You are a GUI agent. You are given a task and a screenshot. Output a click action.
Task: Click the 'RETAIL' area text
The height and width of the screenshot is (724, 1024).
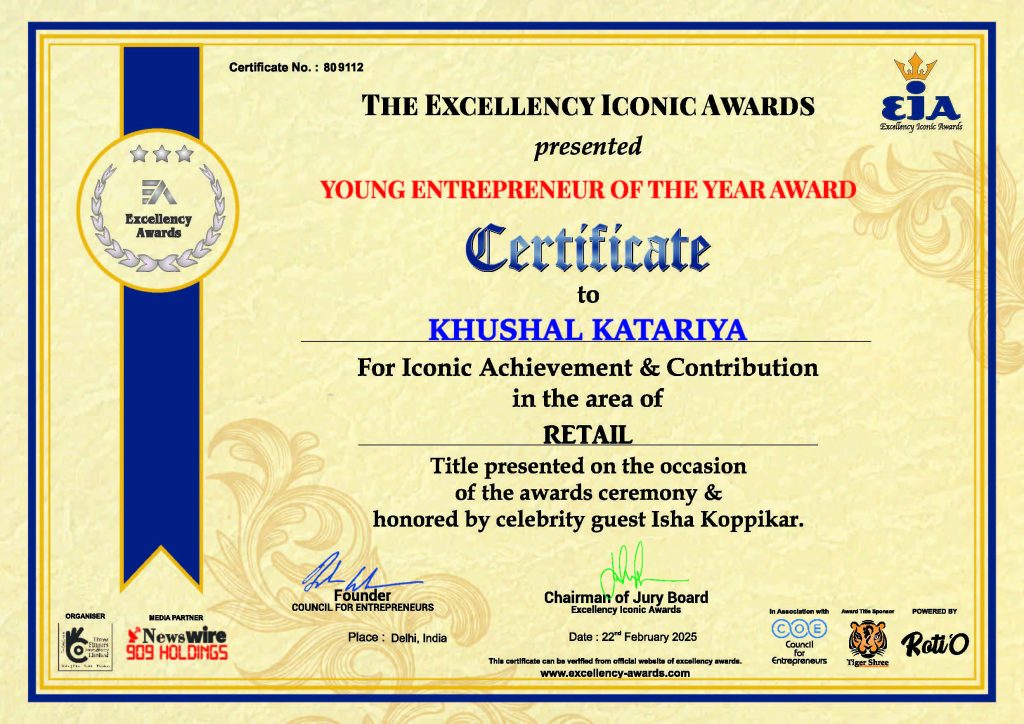pos(588,434)
